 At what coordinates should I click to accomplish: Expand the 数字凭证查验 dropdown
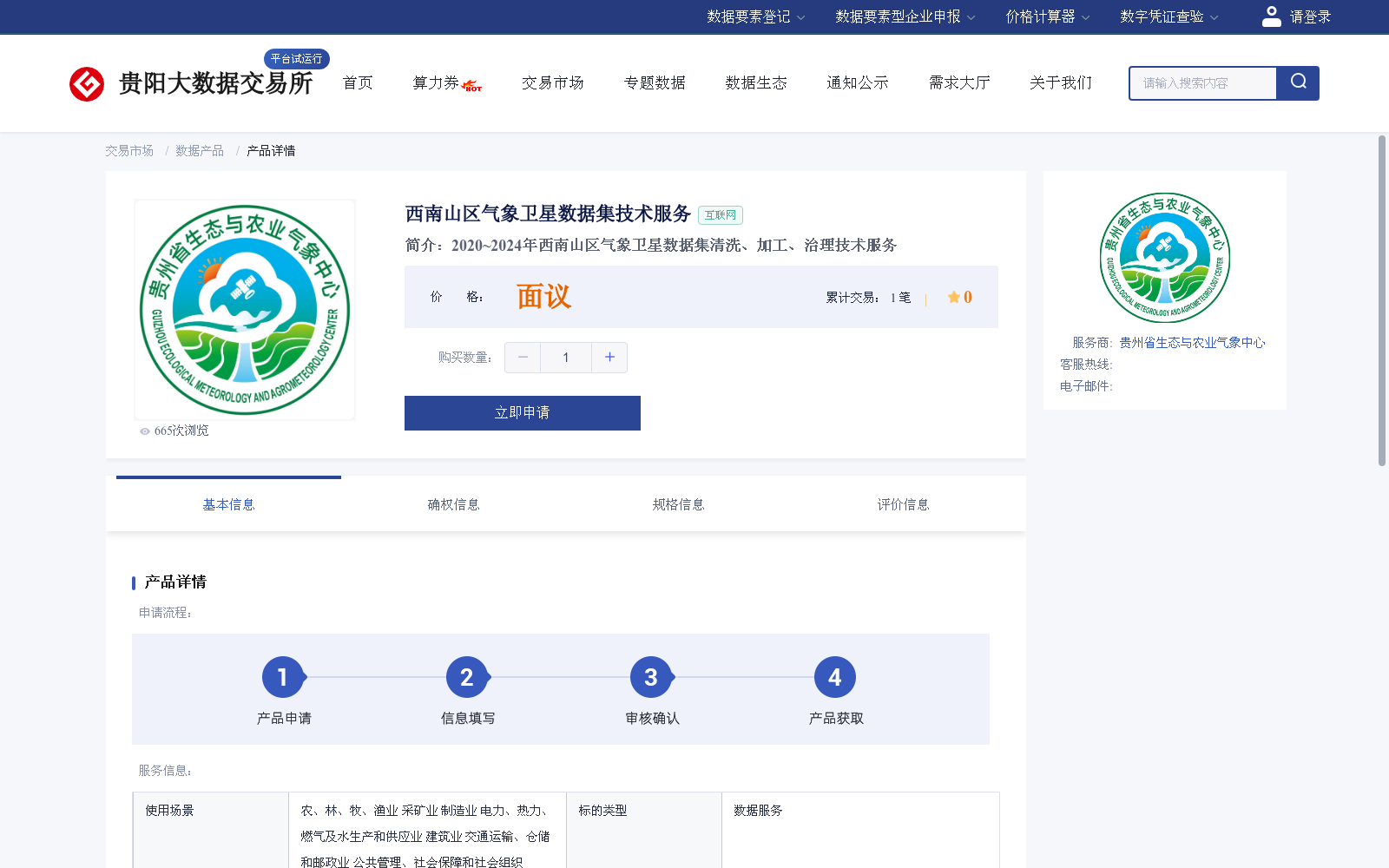point(1168,16)
